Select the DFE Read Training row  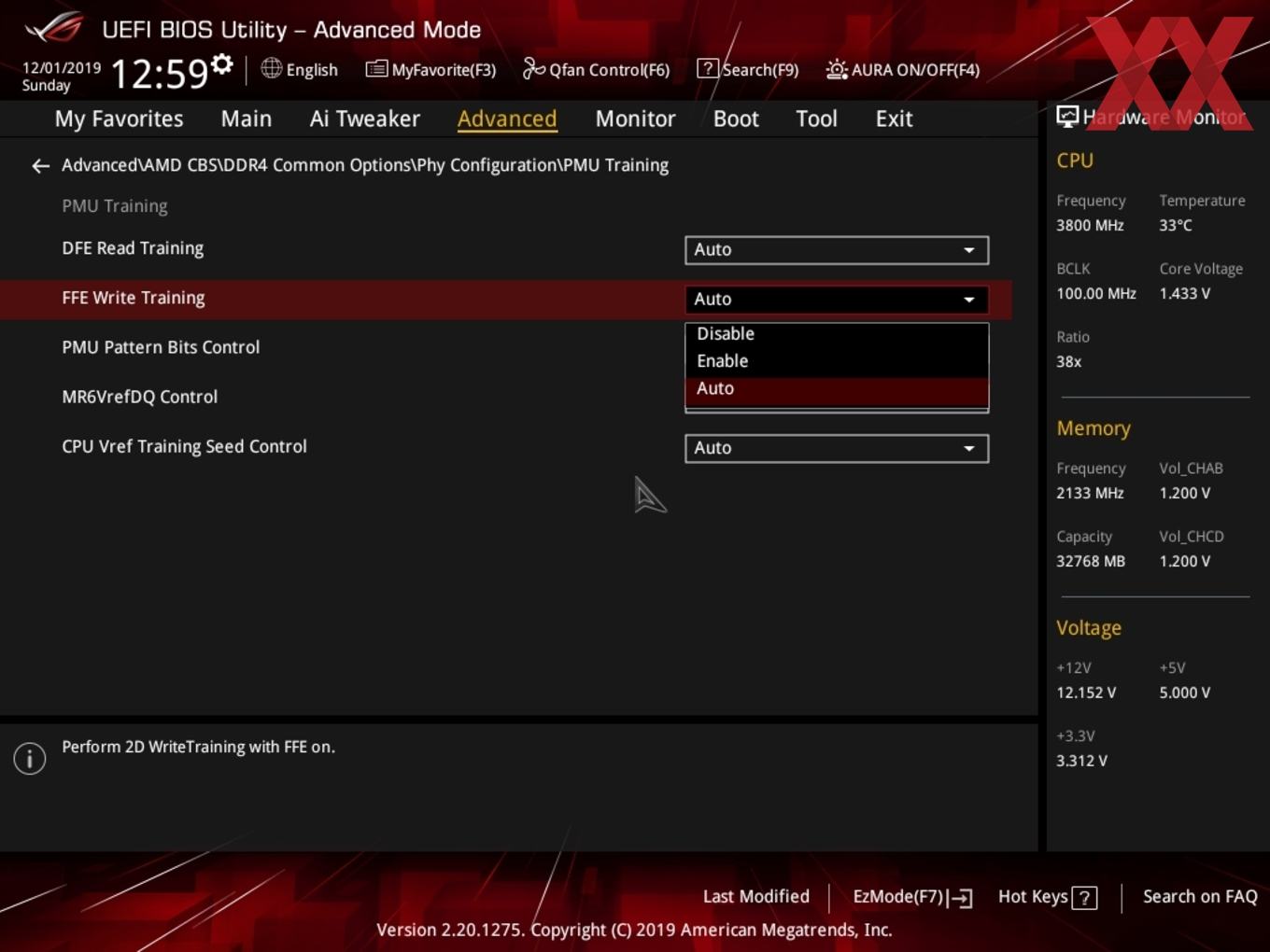[x=504, y=249]
